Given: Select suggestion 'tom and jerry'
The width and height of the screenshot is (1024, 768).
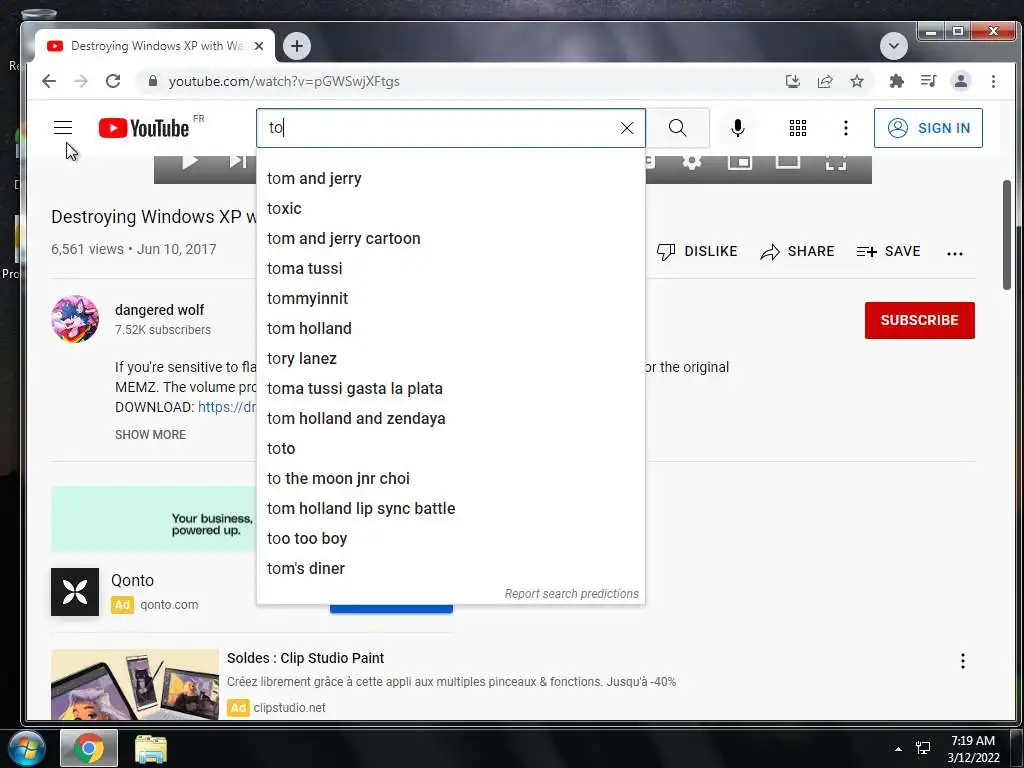Looking at the screenshot, I should coord(451,178).
